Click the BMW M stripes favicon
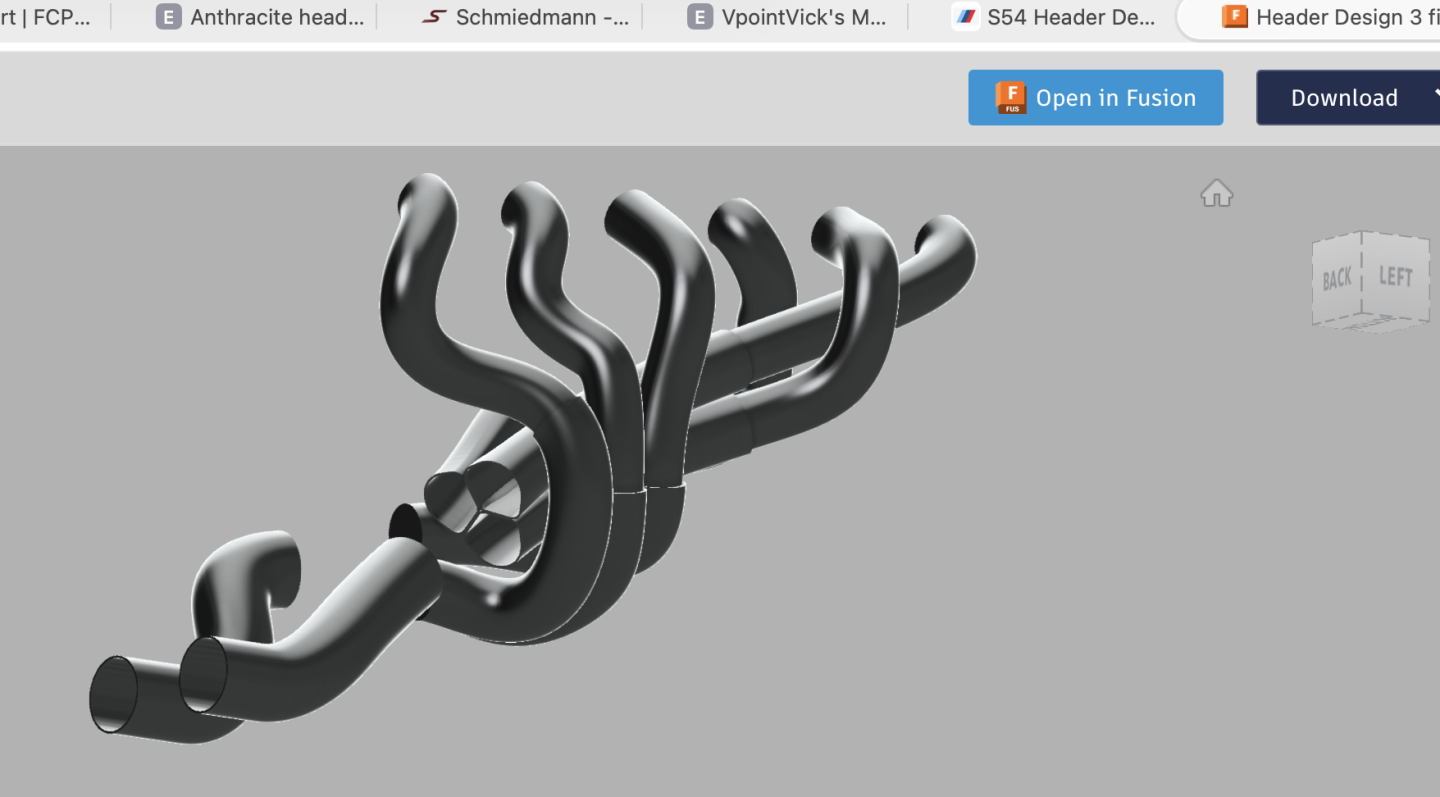 pos(965,17)
